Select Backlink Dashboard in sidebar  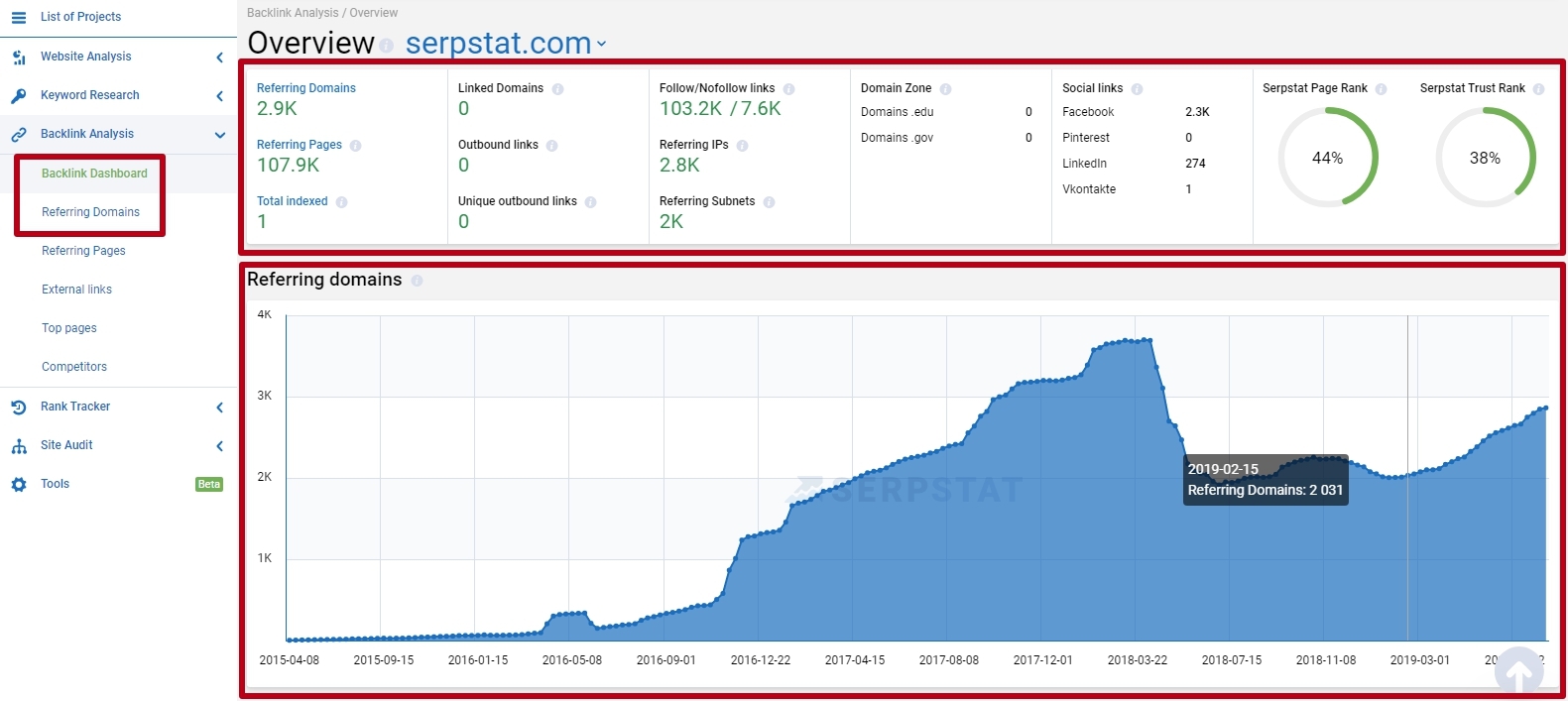click(94, 174)
